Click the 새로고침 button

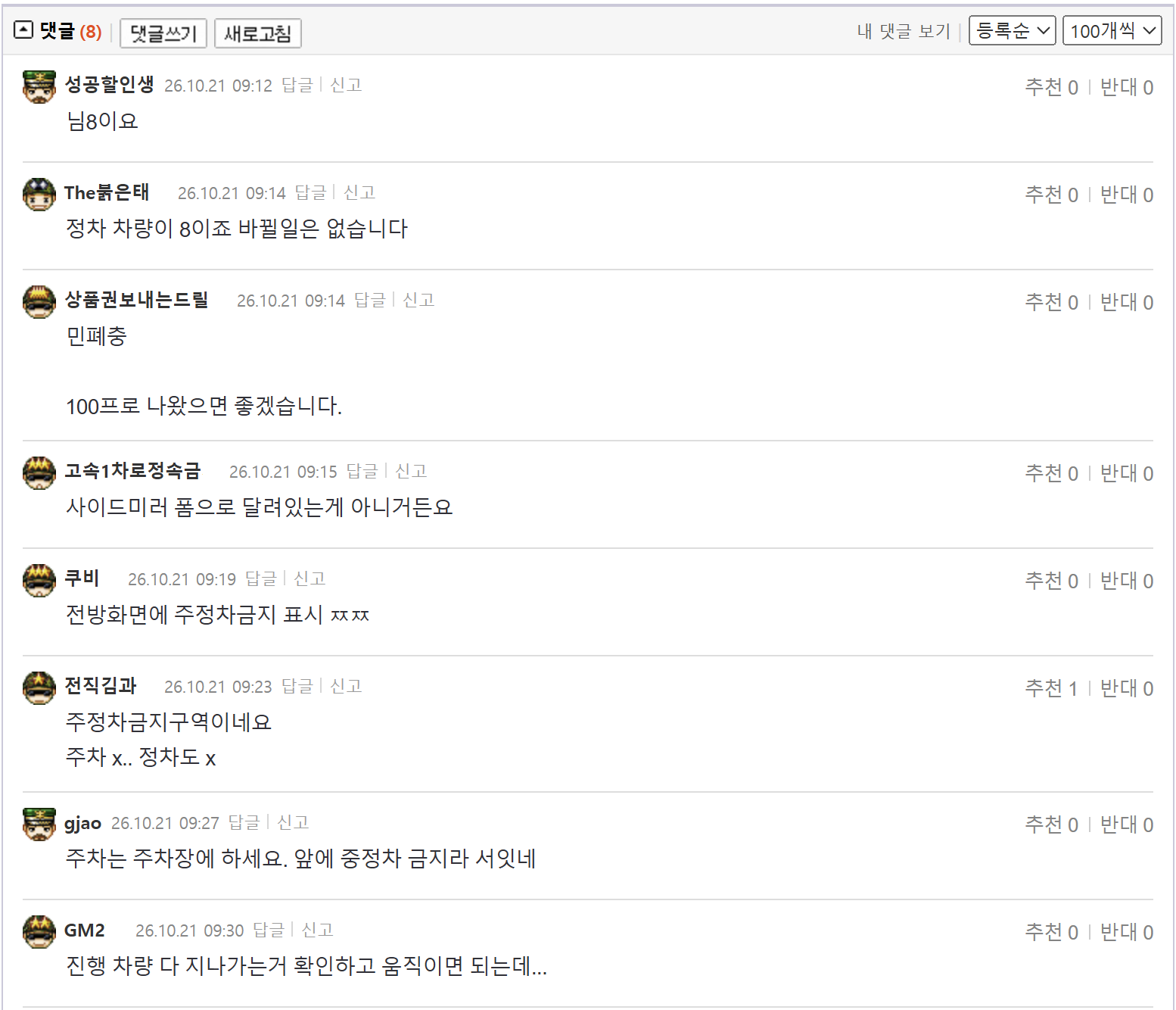click(x=258, y=33)
